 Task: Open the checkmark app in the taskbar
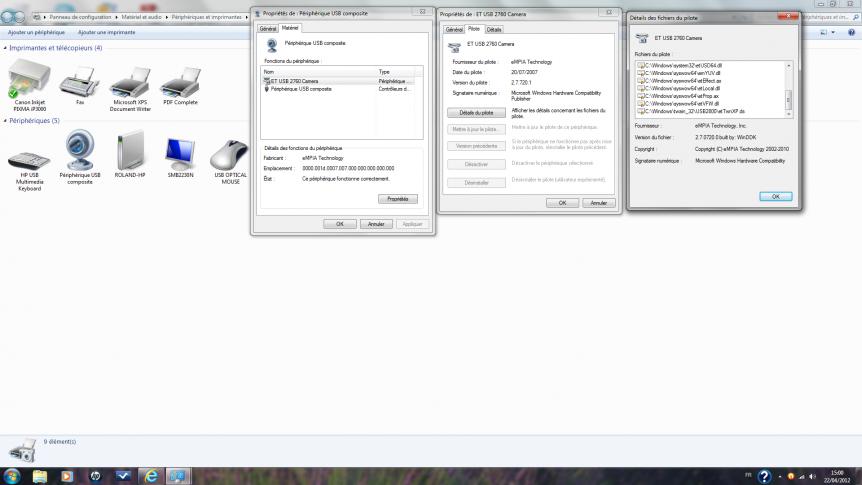click(123, 476)
